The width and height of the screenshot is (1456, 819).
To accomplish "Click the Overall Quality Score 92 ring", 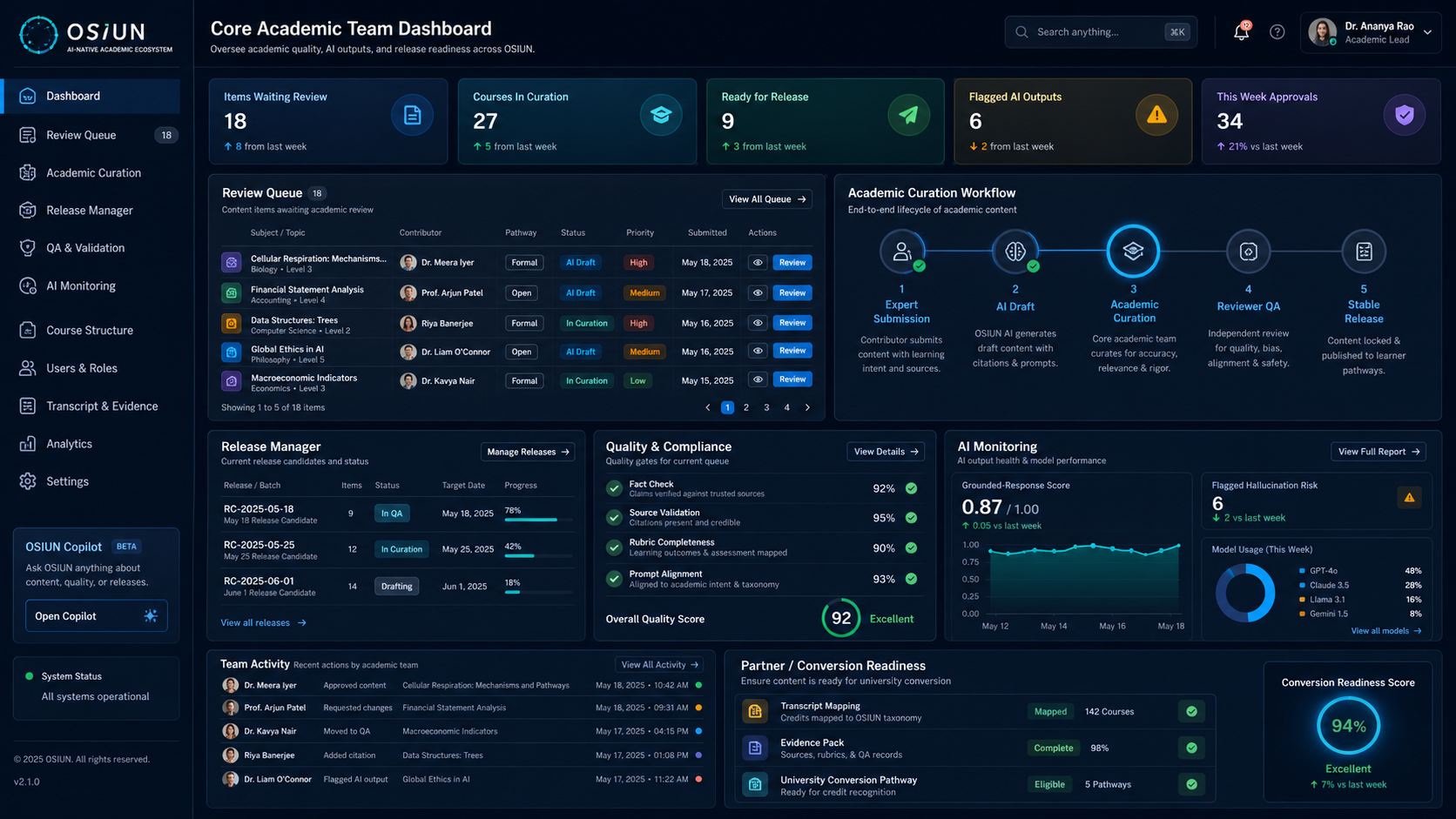I will tap(840, 618).
